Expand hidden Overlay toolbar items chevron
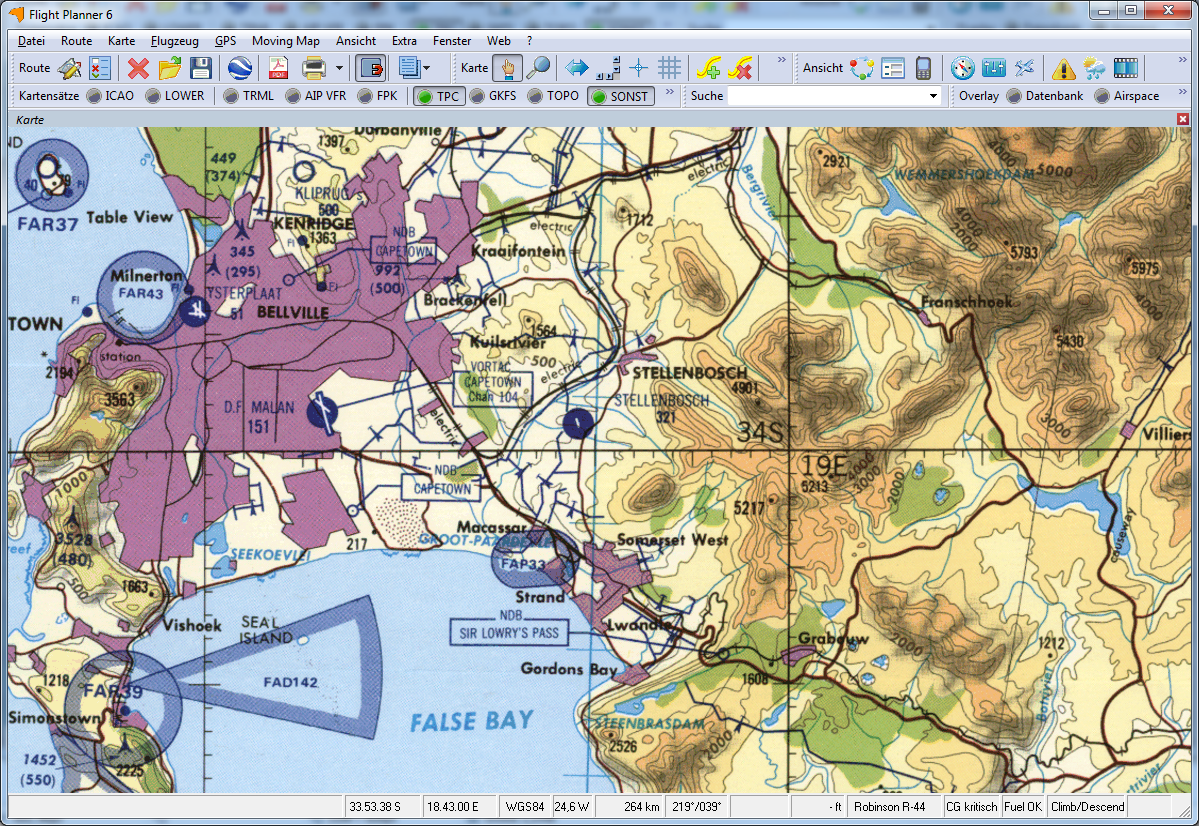 (1182, 92)
